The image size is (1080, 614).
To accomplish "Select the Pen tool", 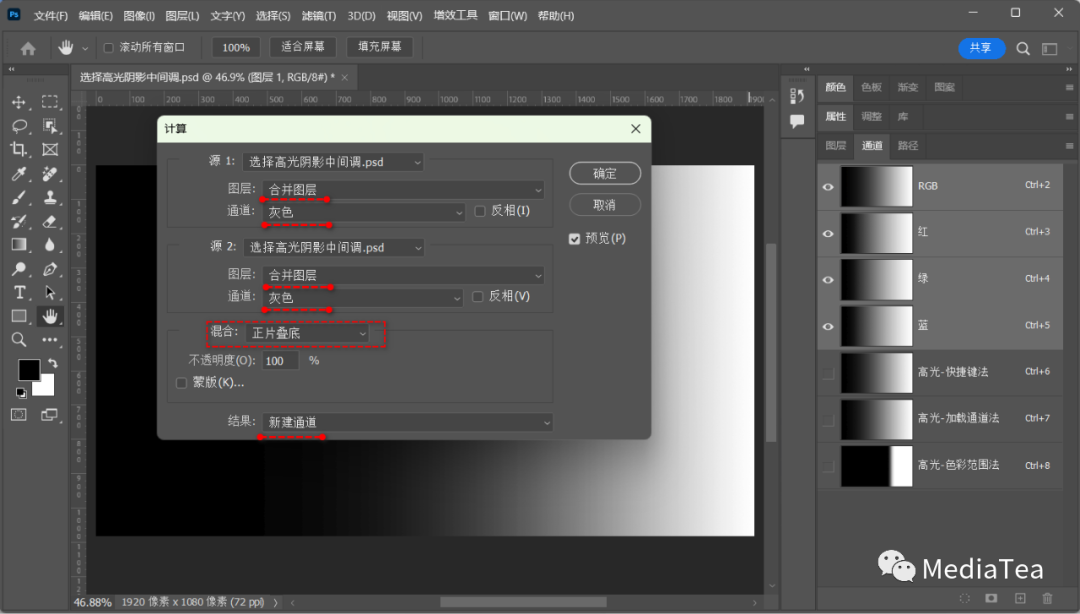I will (50, 269).
